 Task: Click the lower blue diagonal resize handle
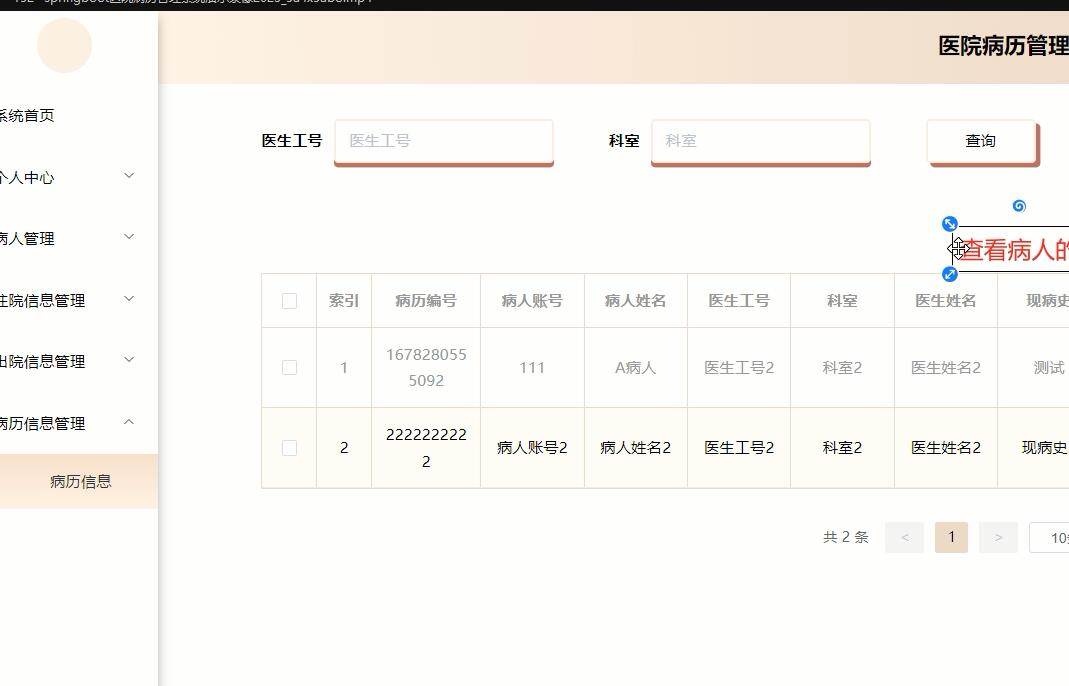coord(950,273)
